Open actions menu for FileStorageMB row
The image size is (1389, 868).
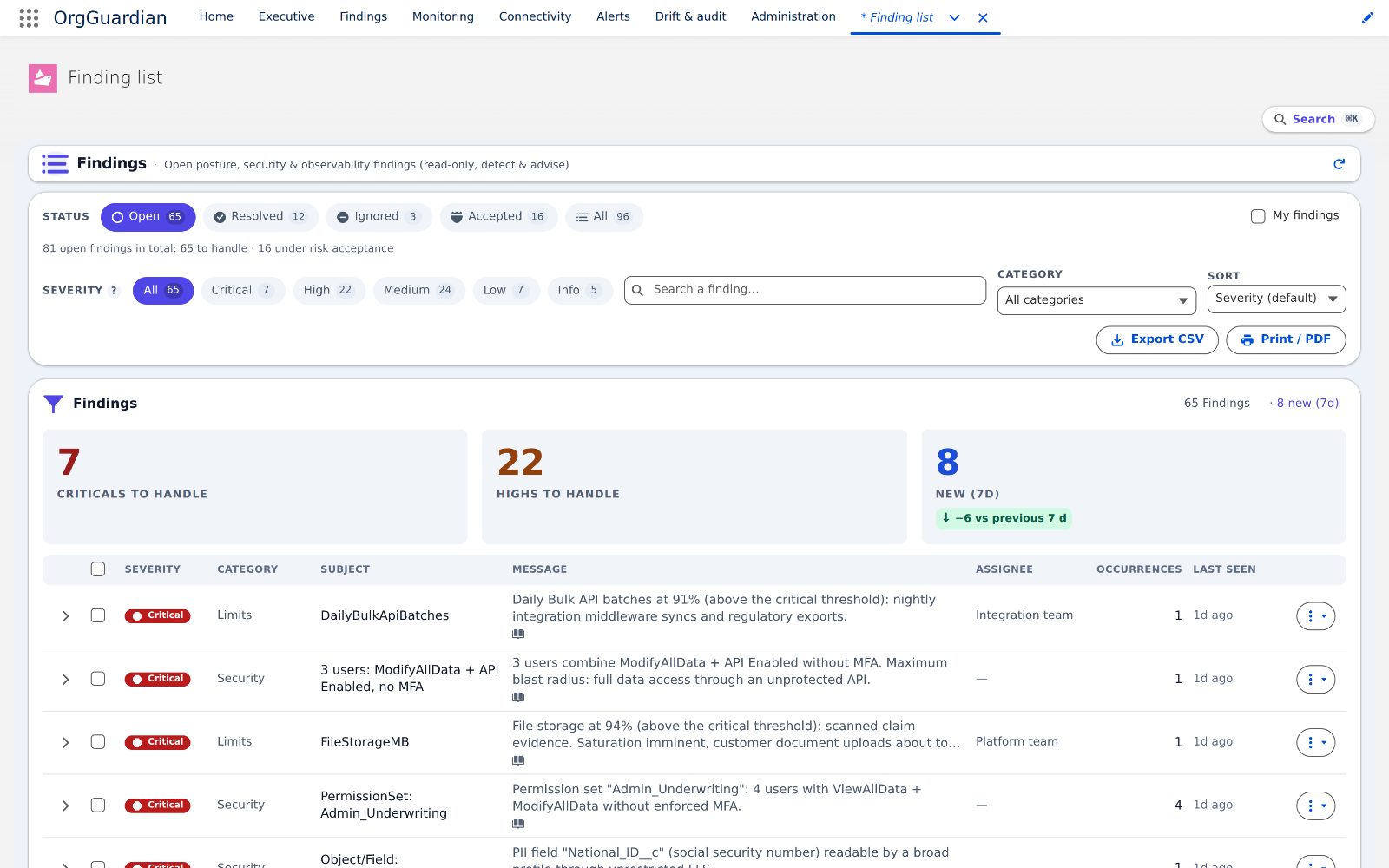pyautogui.click(x=1316, y=743)
